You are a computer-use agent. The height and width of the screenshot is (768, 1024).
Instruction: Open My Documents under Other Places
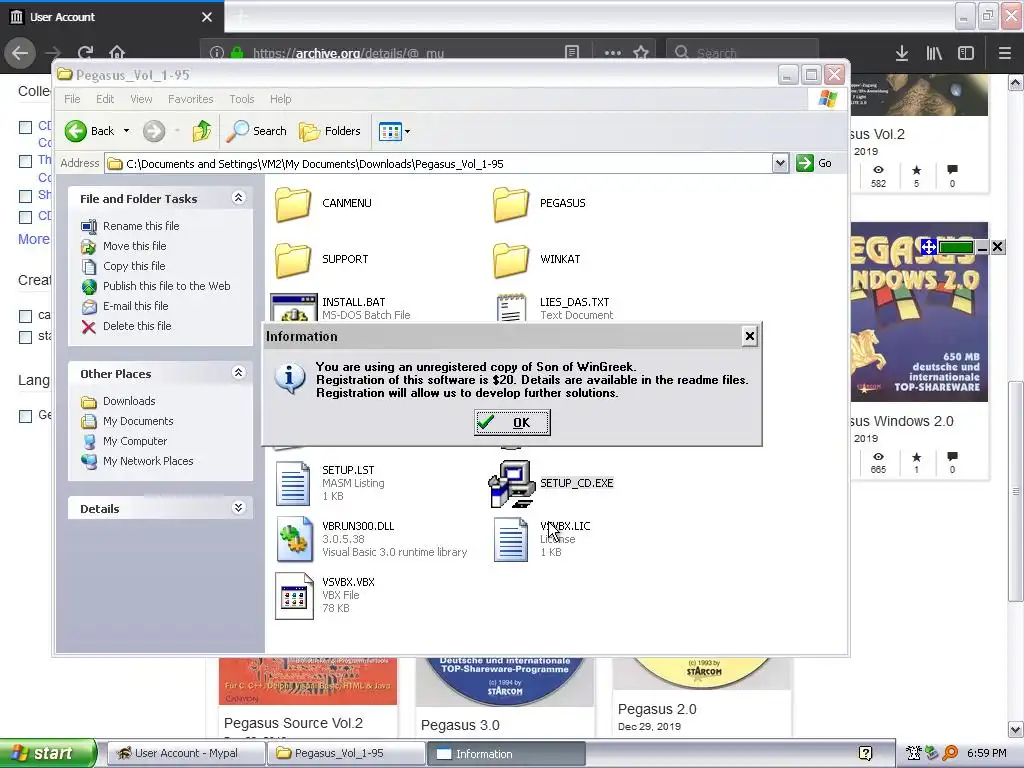(x=138, y=421)
